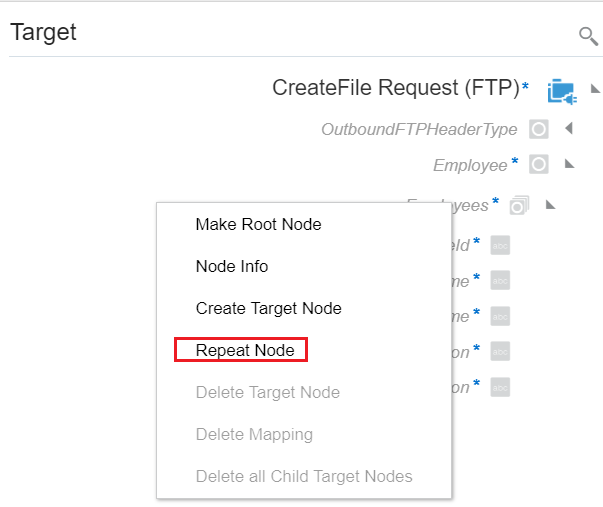Click the CreateFile Request (FTP) adapter icon
Image resolution: width=603 pixels, height=507 pixels.
tap(561, 90)
